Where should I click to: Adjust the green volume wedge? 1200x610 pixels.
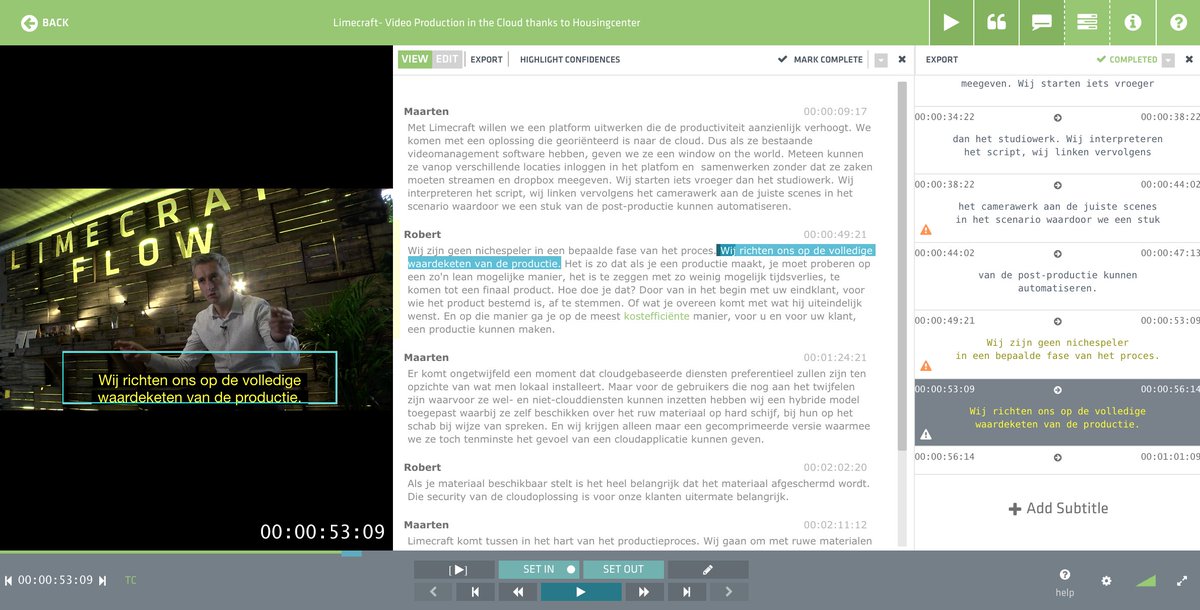[1145, 580]
